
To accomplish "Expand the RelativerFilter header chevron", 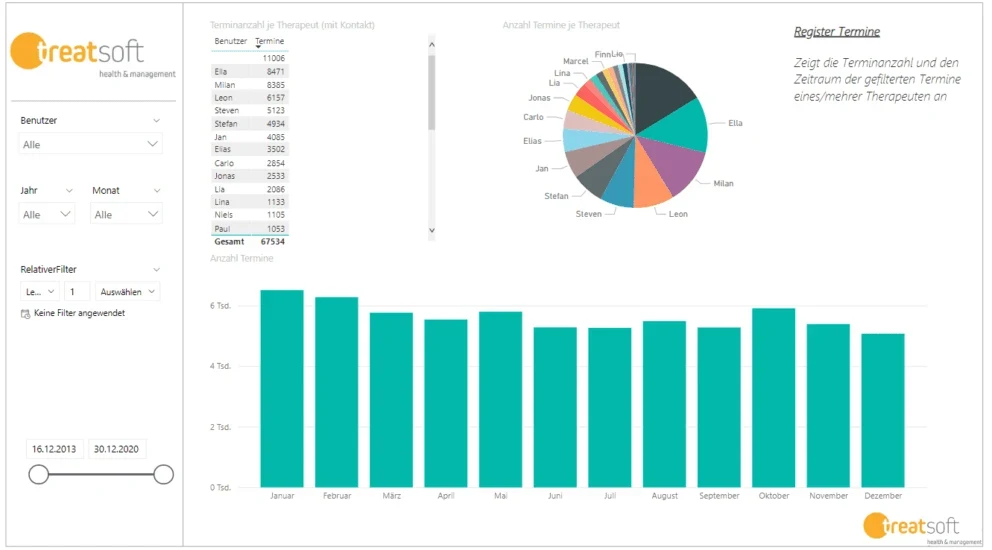I will (156, 270).
